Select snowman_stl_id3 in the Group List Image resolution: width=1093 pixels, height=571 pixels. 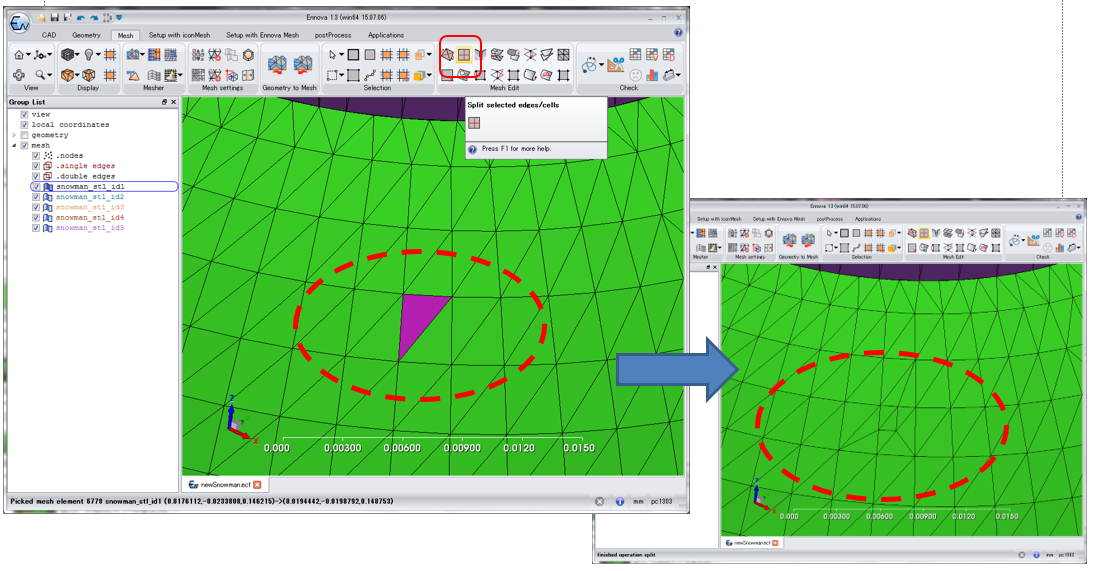[x=89, y=207]
